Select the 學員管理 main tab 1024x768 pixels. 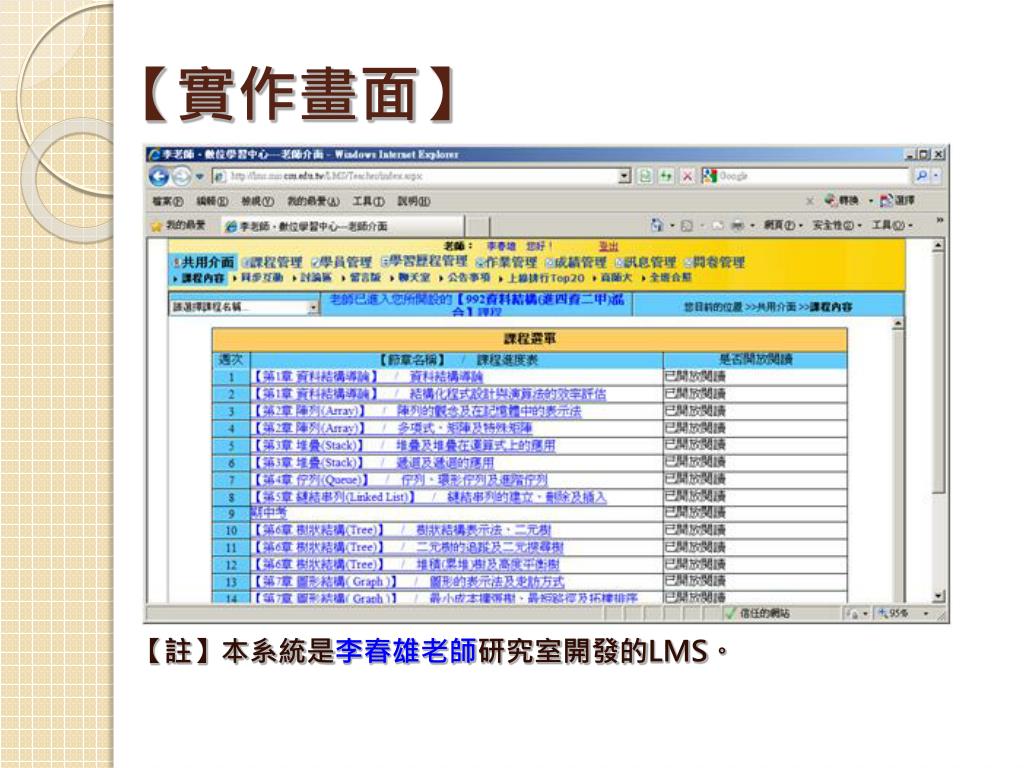click(x=342, y=263)
